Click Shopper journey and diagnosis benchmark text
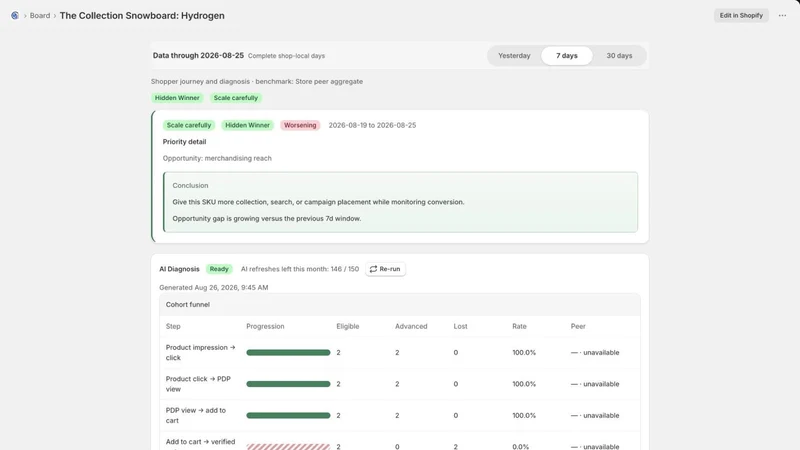This screenshot has width=800, height=450. click(257, 82)
